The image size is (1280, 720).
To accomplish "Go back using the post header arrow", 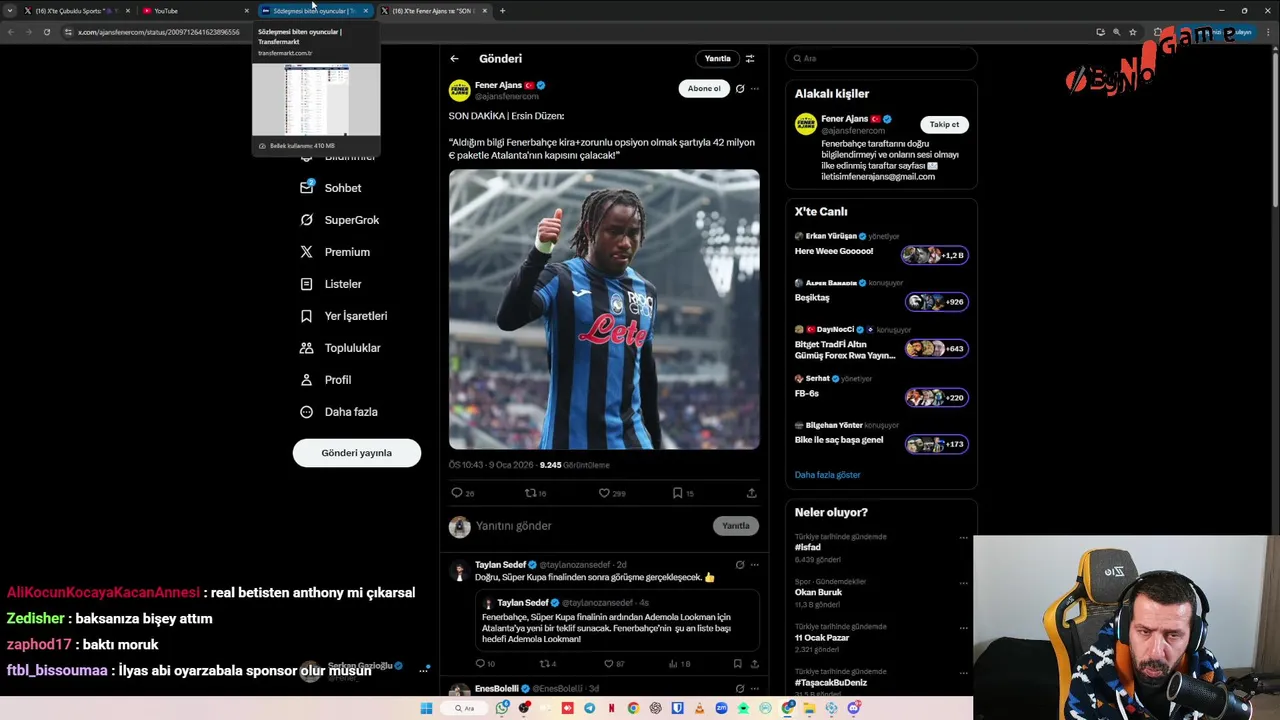I will pos(454,59).
